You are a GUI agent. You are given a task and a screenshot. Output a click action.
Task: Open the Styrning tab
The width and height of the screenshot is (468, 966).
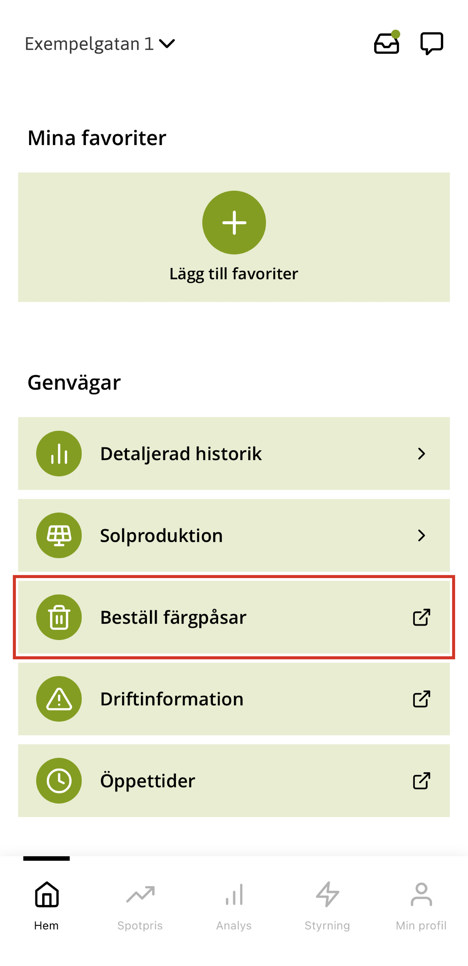tap(327, 906)
